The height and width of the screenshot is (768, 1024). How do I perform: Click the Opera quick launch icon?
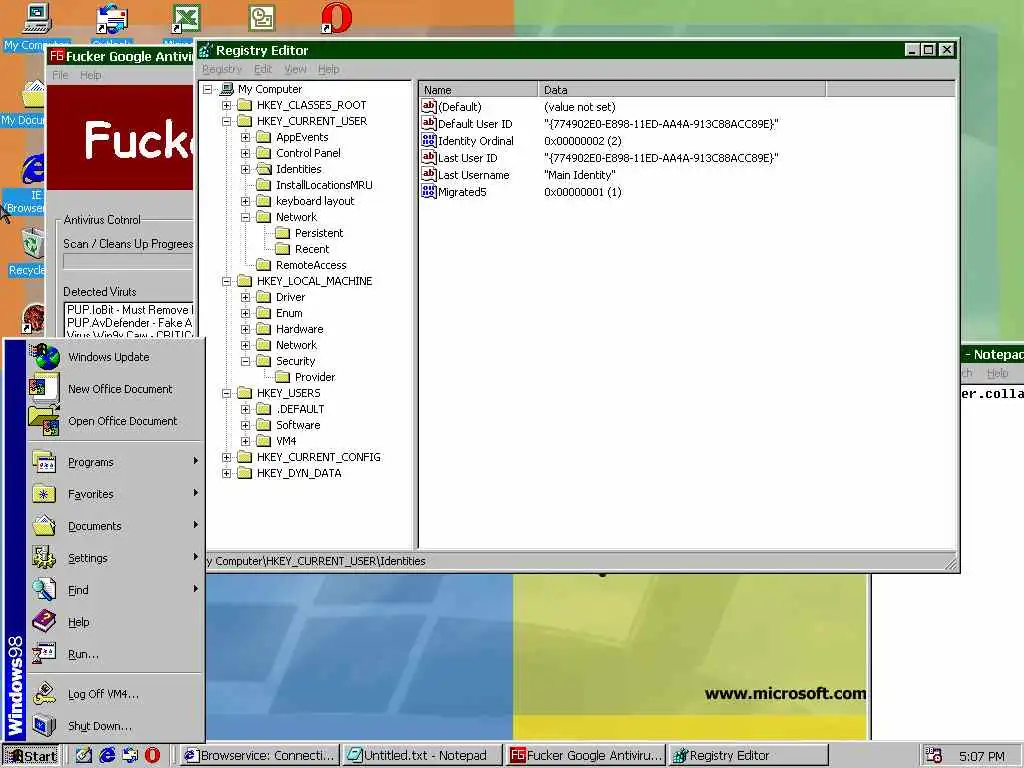tap(152, 756)
